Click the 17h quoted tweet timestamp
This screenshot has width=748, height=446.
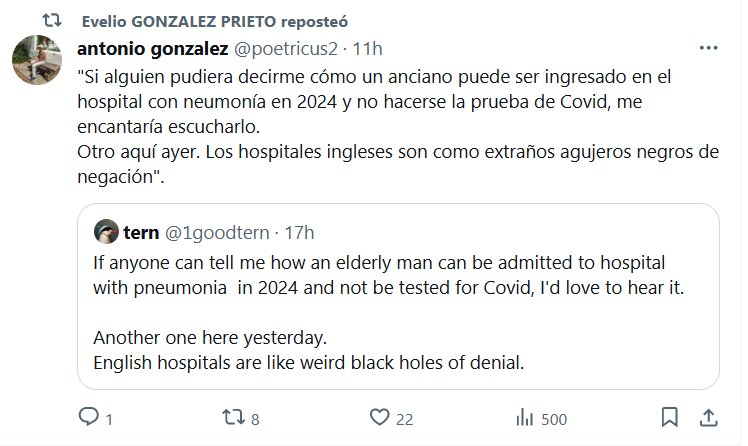(299, 232)
